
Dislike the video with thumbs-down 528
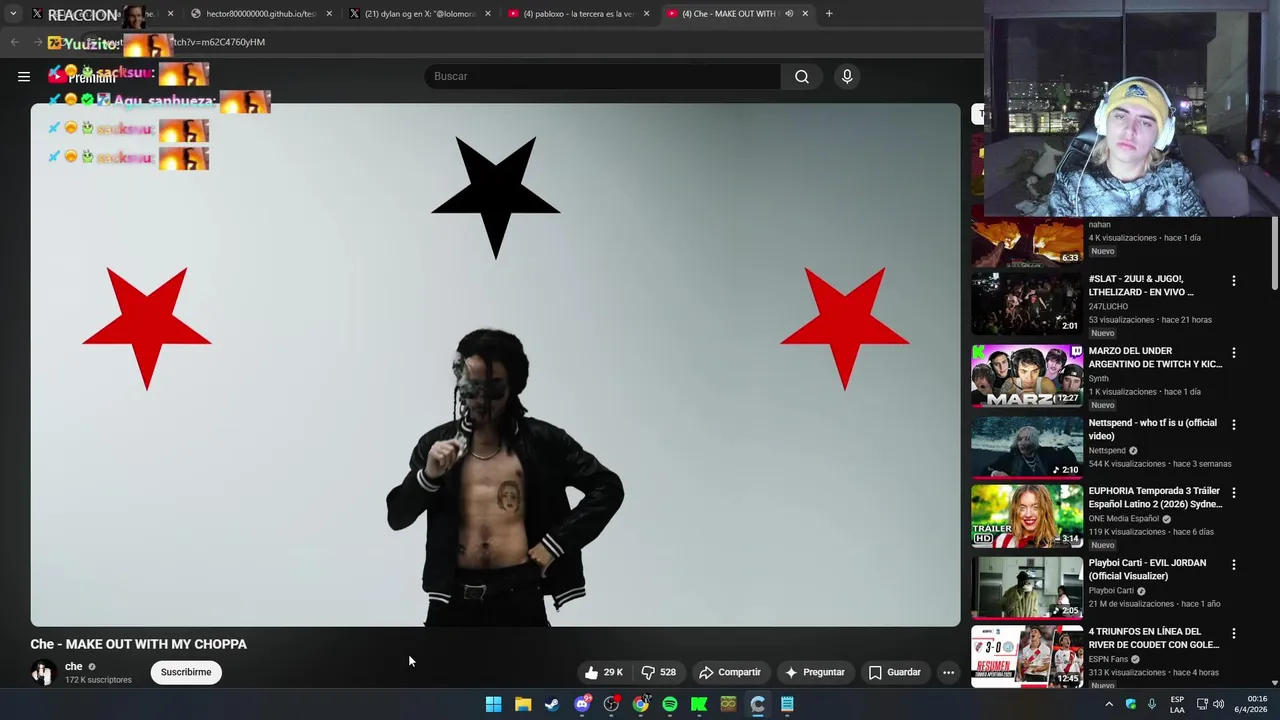(658, 672)
